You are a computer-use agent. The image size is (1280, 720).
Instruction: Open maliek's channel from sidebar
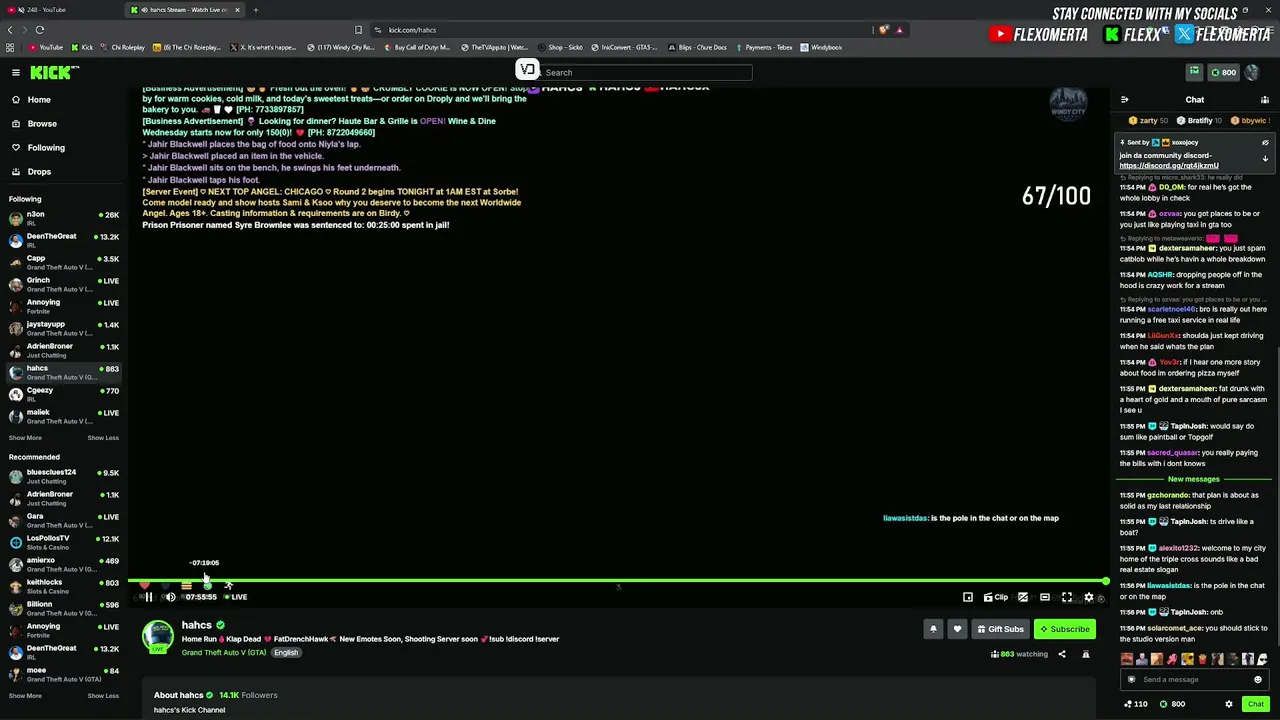click(63, 417)
